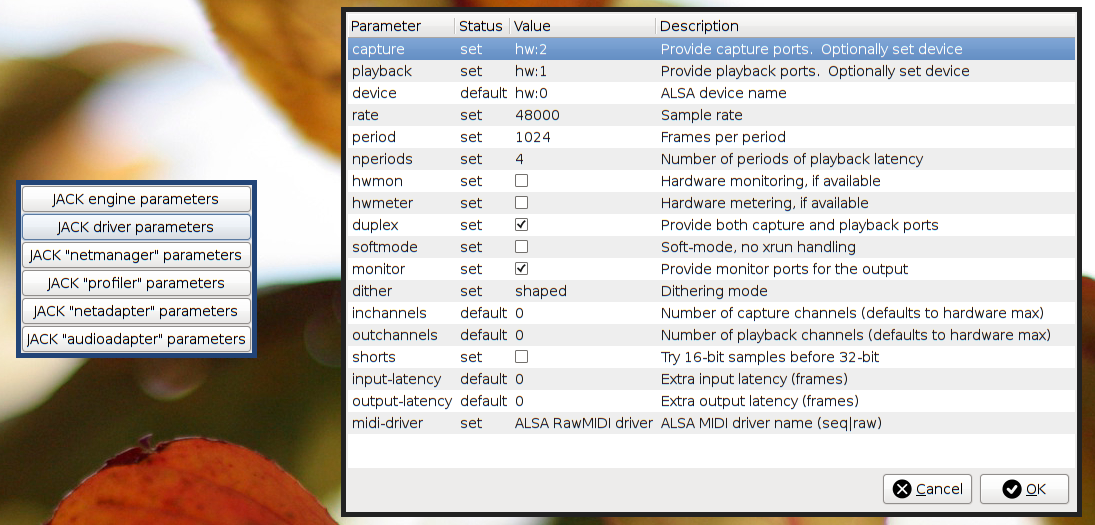Select the device parameter name
Image resolution: width=1095 pixels, height=525 pixels.
[x=374, y=93]
